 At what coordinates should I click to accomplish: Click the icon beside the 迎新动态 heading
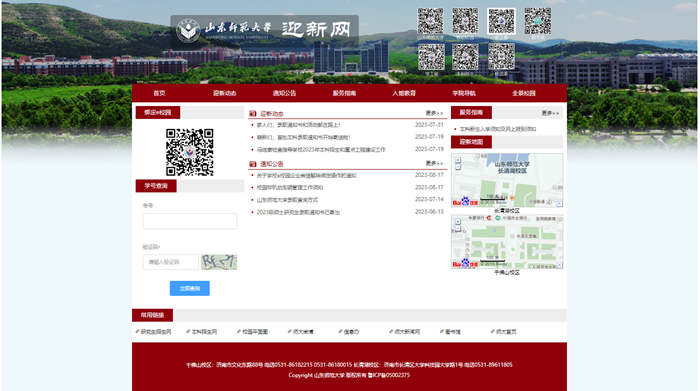click(253, 114)
